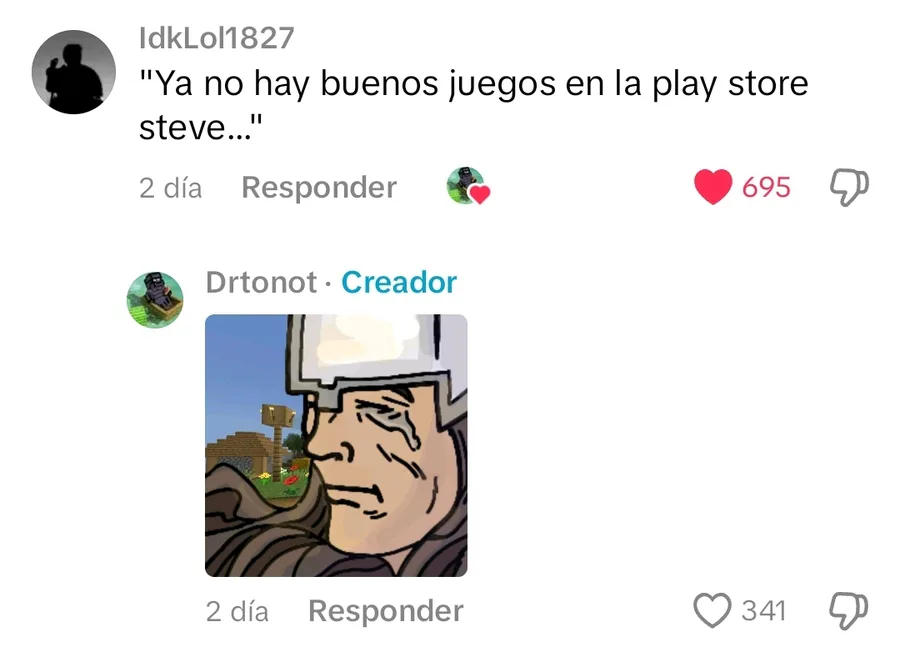Open Drtonot's avatar next to the reply

[x=155, y=300]
